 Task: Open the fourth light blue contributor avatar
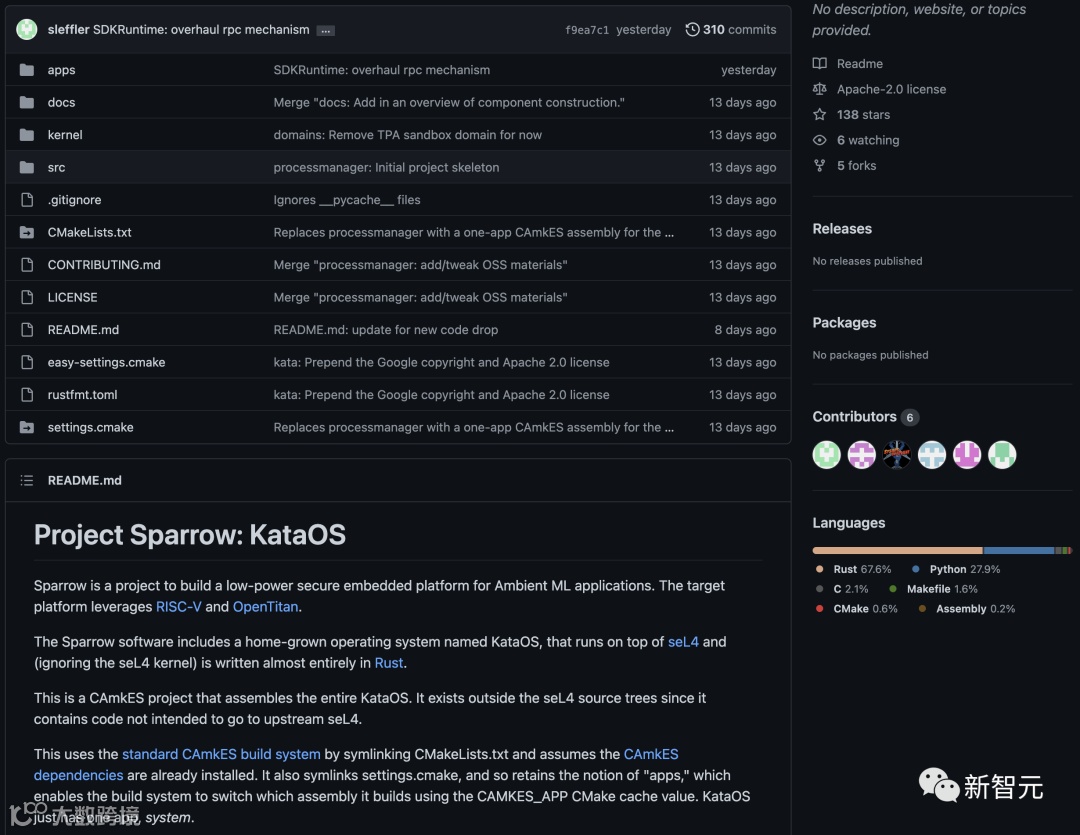tap(932, 455)
